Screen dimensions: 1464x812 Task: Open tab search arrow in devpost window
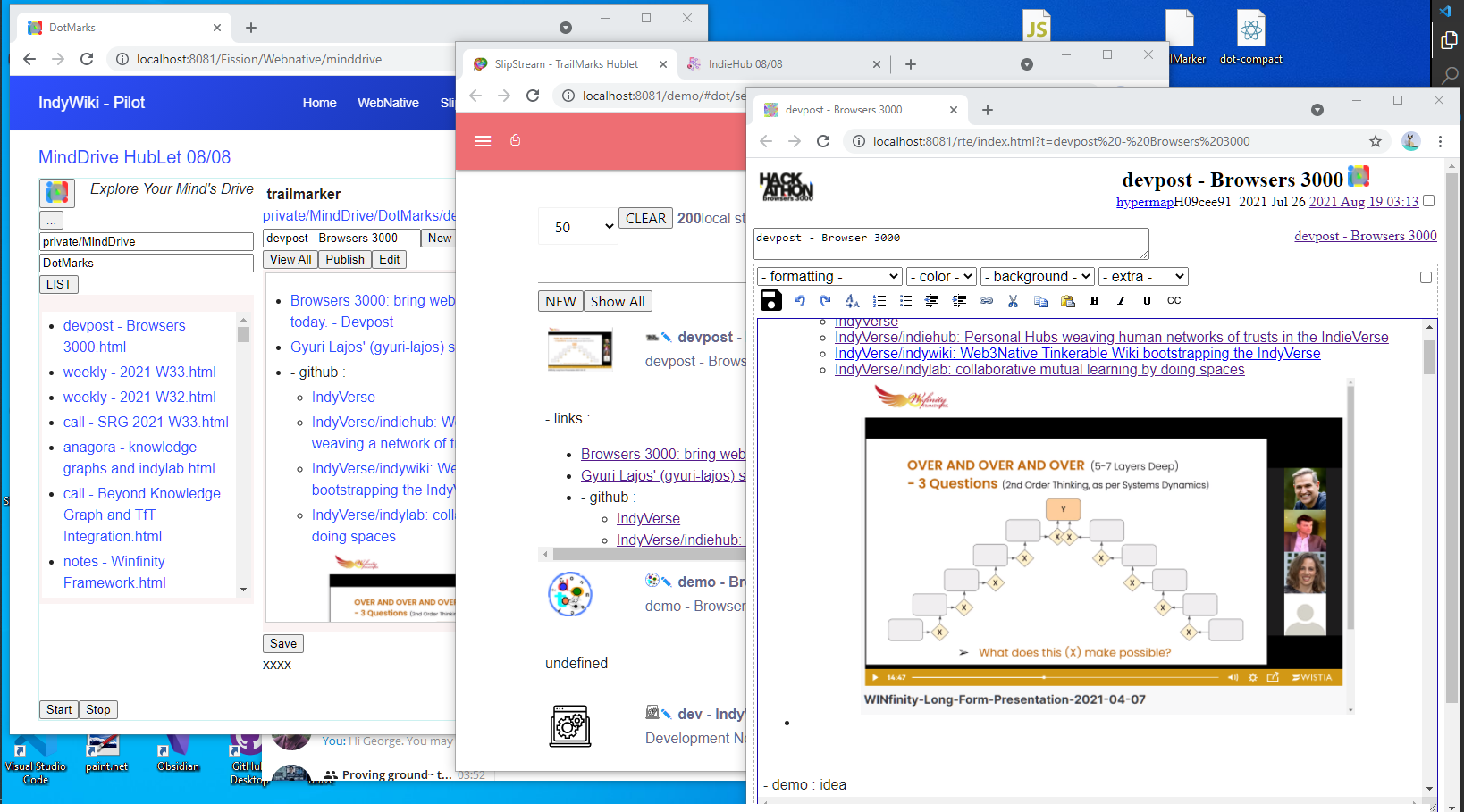1317,110
